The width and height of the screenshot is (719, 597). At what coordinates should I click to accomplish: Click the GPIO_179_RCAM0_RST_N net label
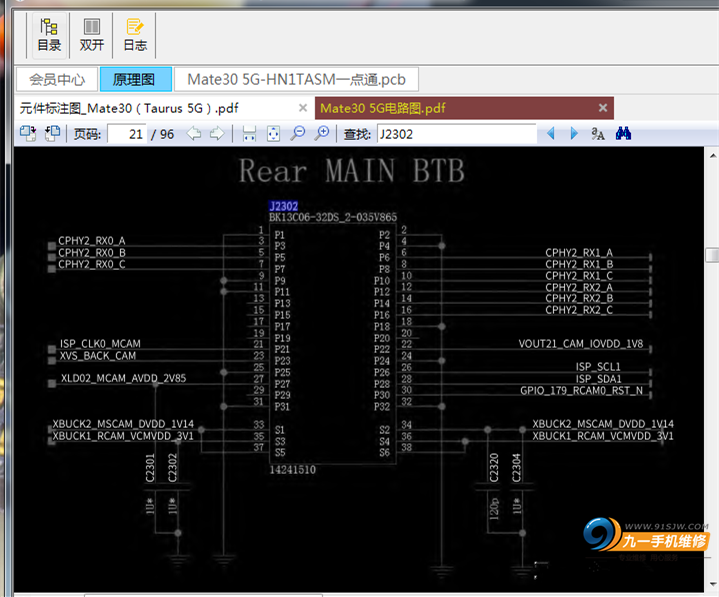click(x=581, y=391)
